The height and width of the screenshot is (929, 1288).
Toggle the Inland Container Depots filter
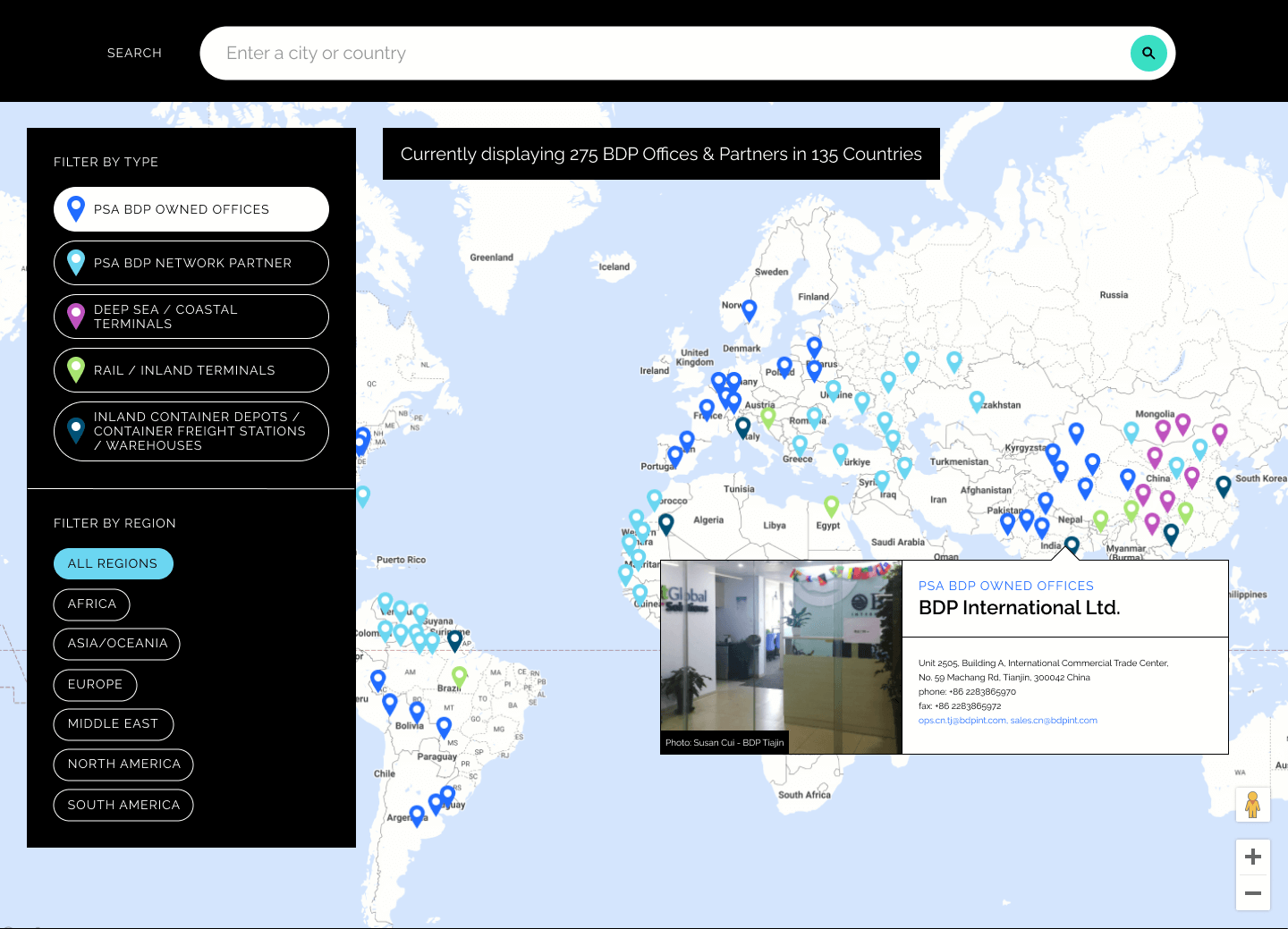[191, 431]
